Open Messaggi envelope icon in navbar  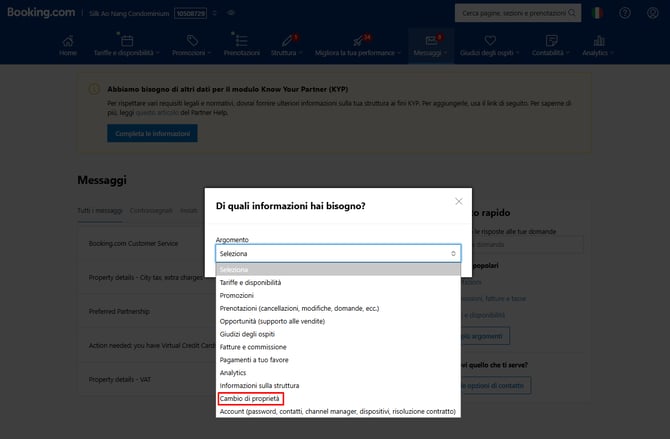pos(427,41)
